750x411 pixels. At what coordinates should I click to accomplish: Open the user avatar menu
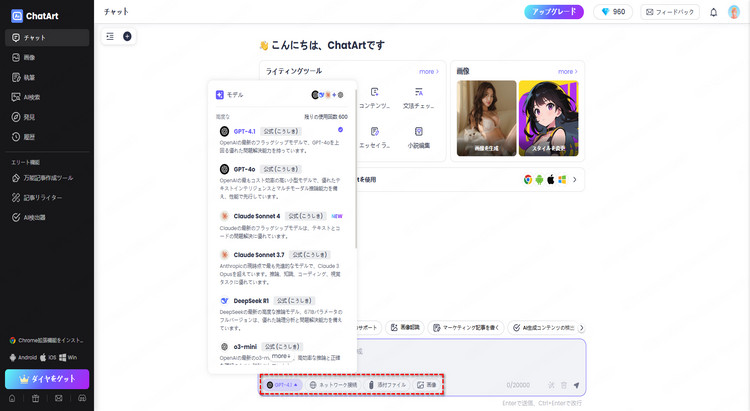(x=734, y=12)
